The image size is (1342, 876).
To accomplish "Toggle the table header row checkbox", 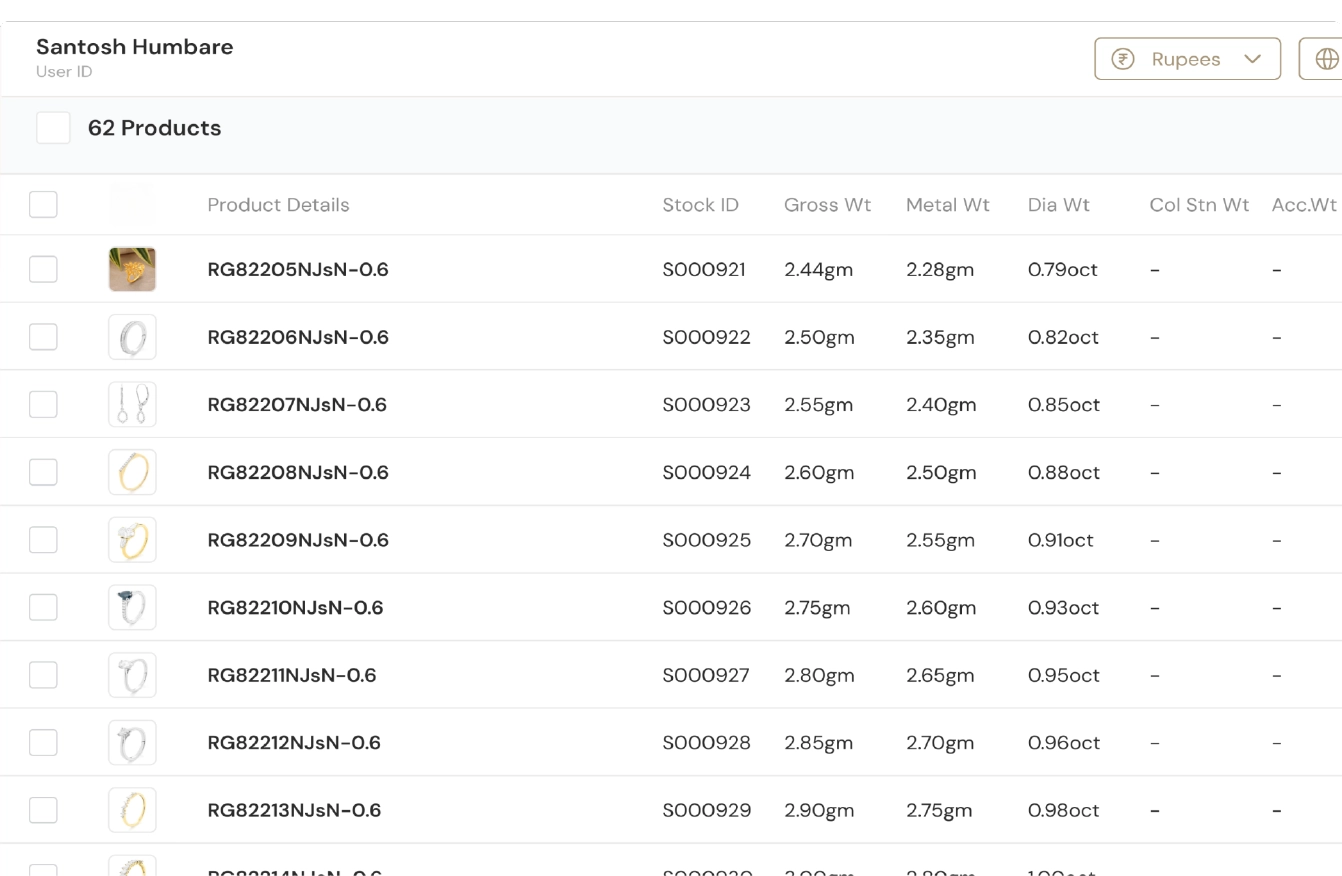I will point(43,205).
